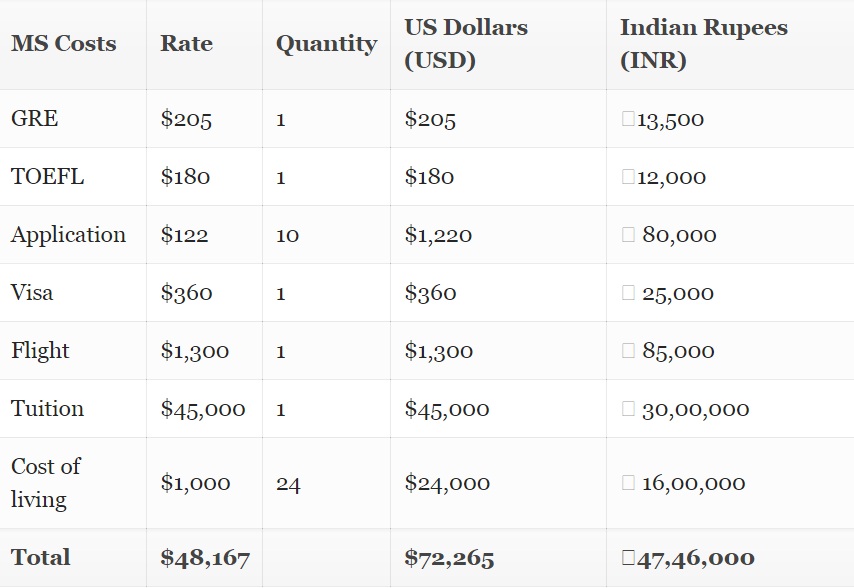The width and height of the screenshot is (854, 588).
Task: Select the GRE row label
Action: click(x=35, y=119)
